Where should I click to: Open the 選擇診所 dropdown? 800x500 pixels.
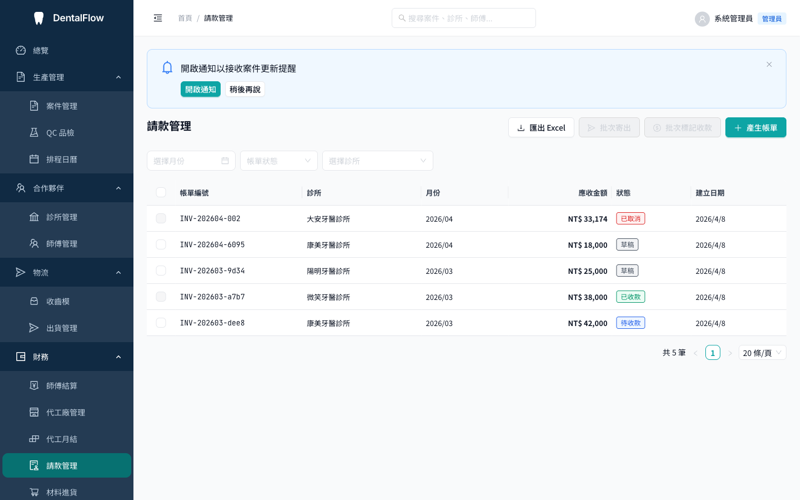[378, 161]
